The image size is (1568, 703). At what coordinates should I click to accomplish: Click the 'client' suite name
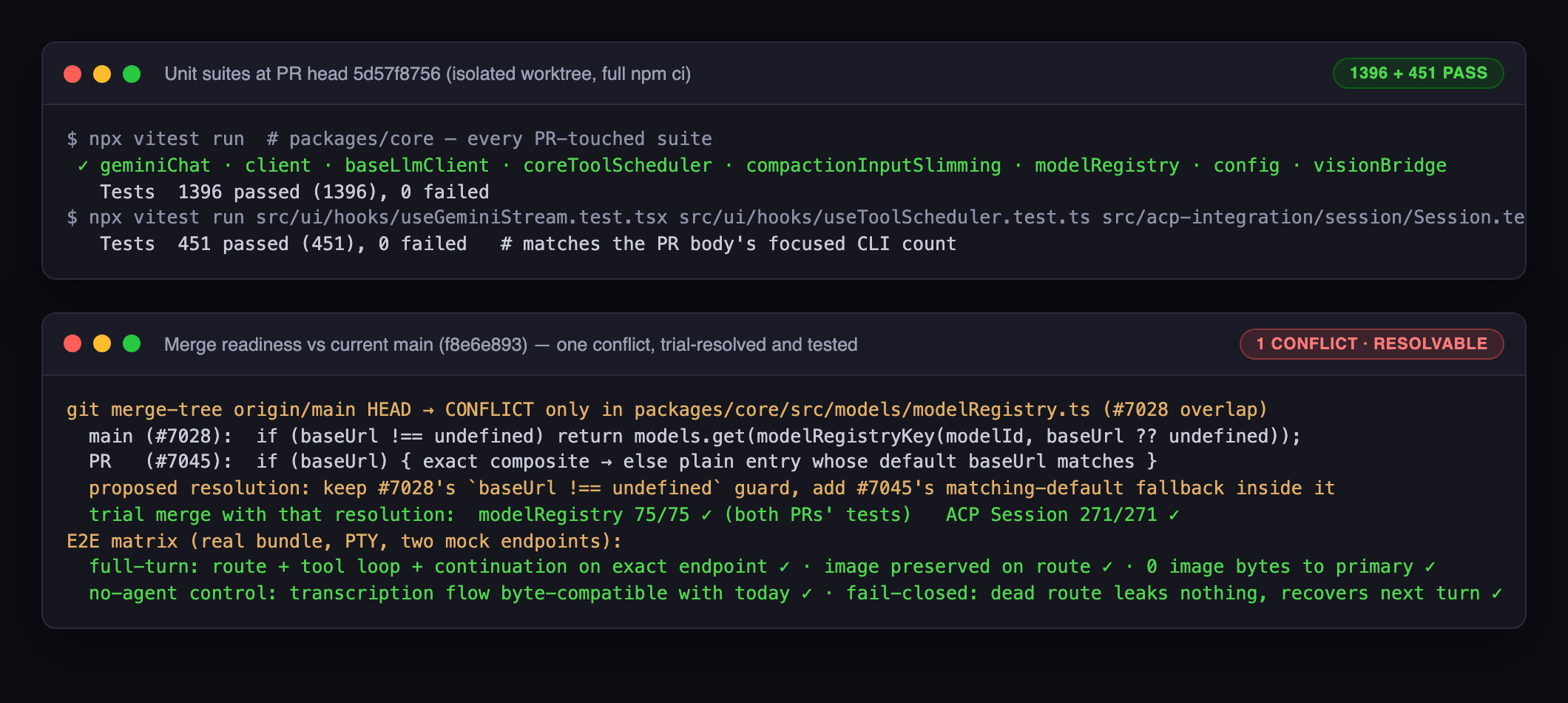click(278, 166)
